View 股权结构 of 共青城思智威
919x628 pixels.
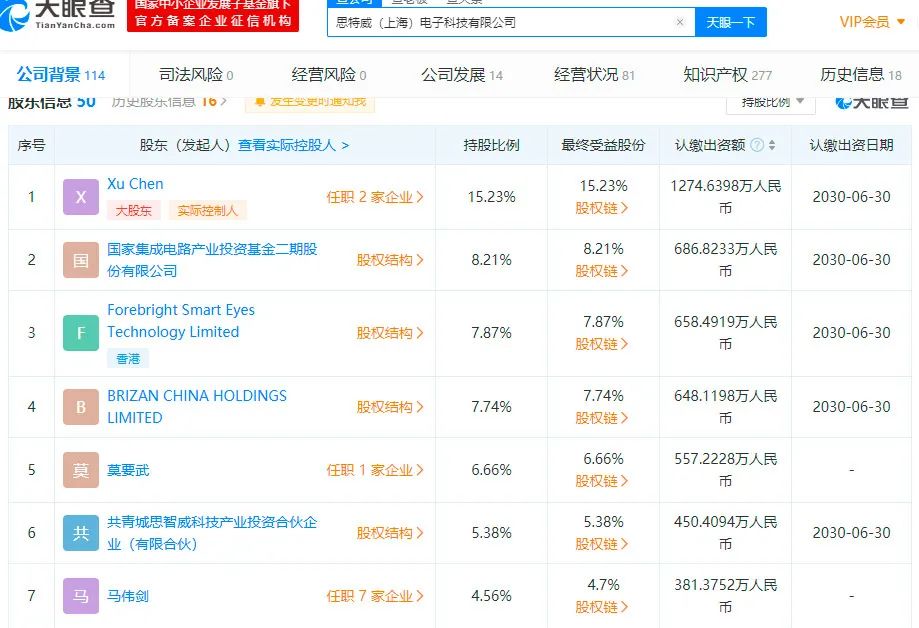(x=390, y=533)
